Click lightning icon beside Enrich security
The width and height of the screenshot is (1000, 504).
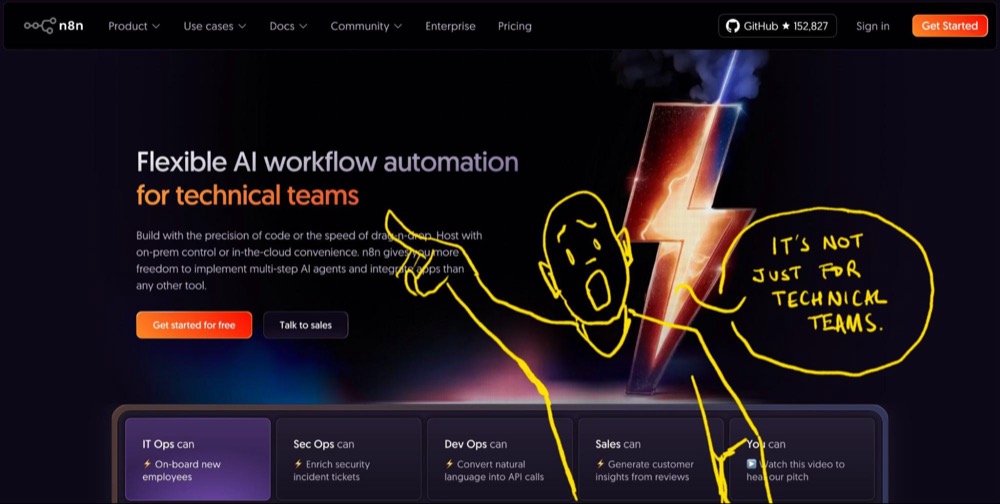click(x=298, y=464)
